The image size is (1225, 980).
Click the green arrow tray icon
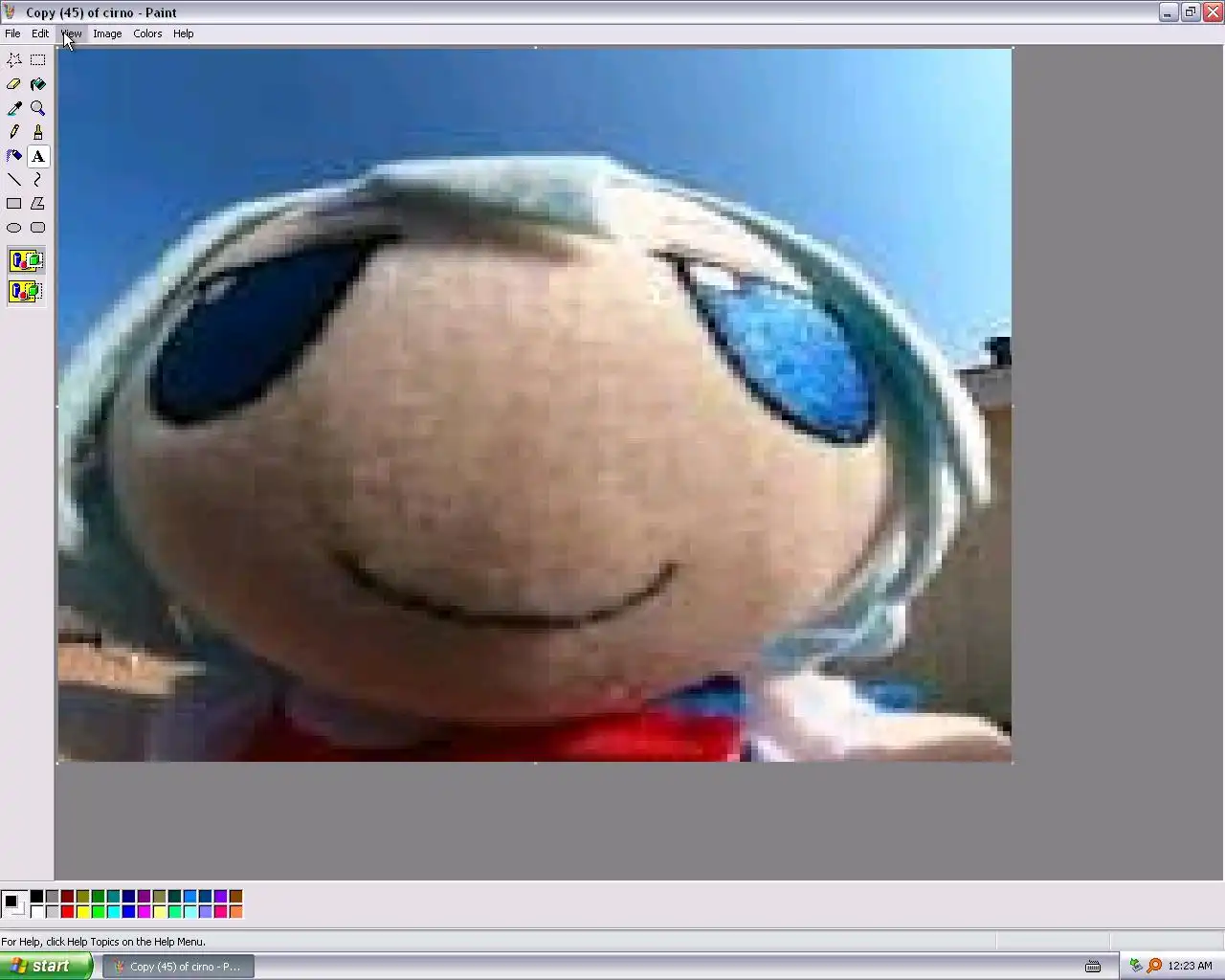(1136, 966)
